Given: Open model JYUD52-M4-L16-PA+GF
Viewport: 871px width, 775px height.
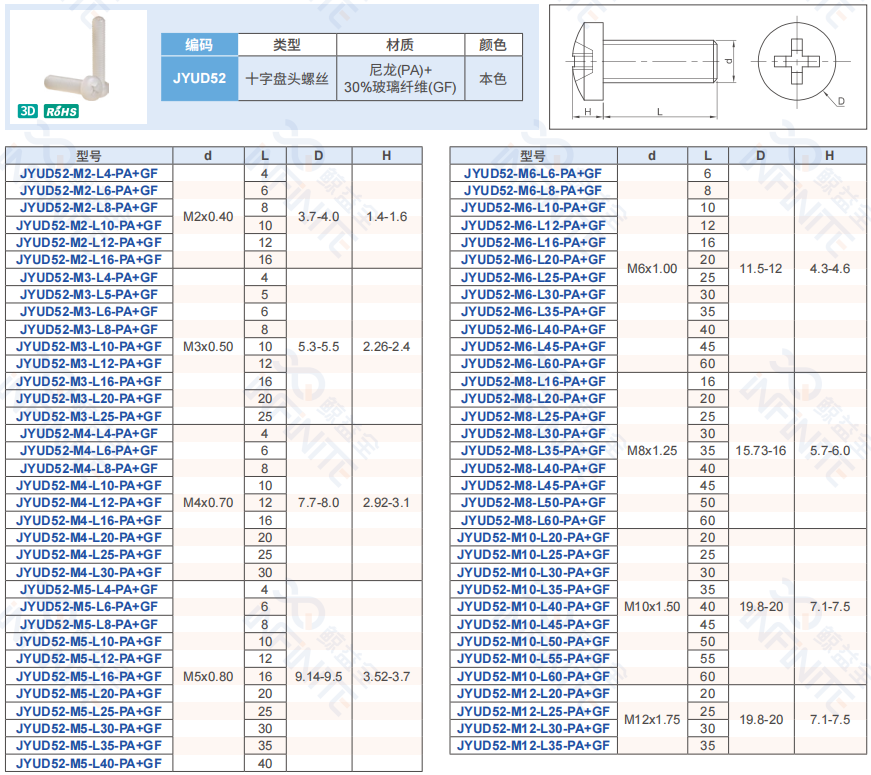Looking at the screenshot, I should click(x=89, y=521).
